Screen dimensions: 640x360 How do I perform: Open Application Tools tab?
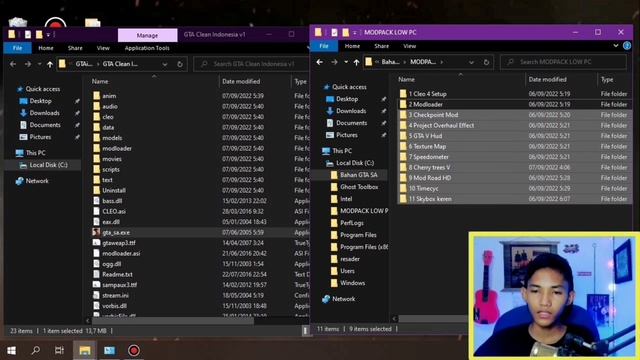pos(147,48)
